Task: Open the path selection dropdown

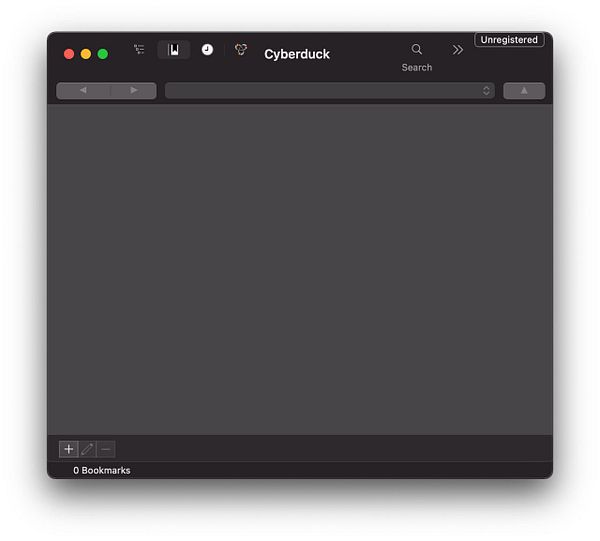Action: [x=330, y=91]
